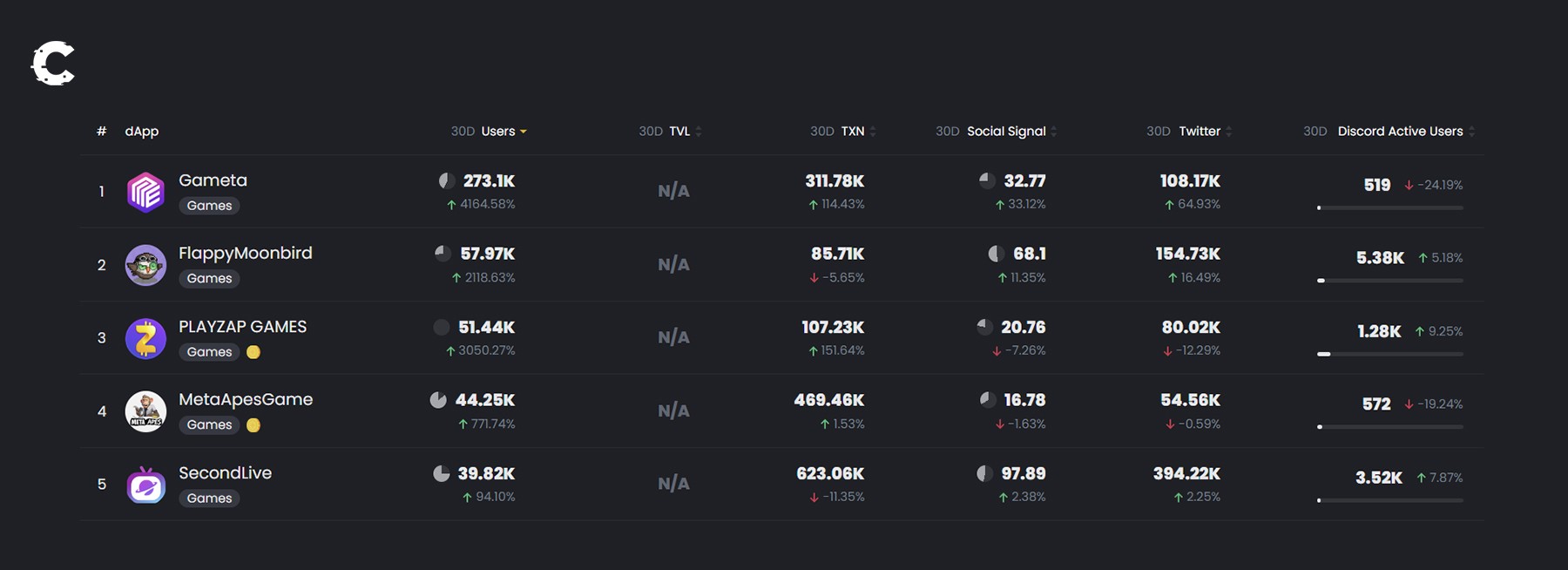Screen dimensions: 1568x570
Task: Click the MetaApesGame ape avatar icon
Action: pos(145,411)
